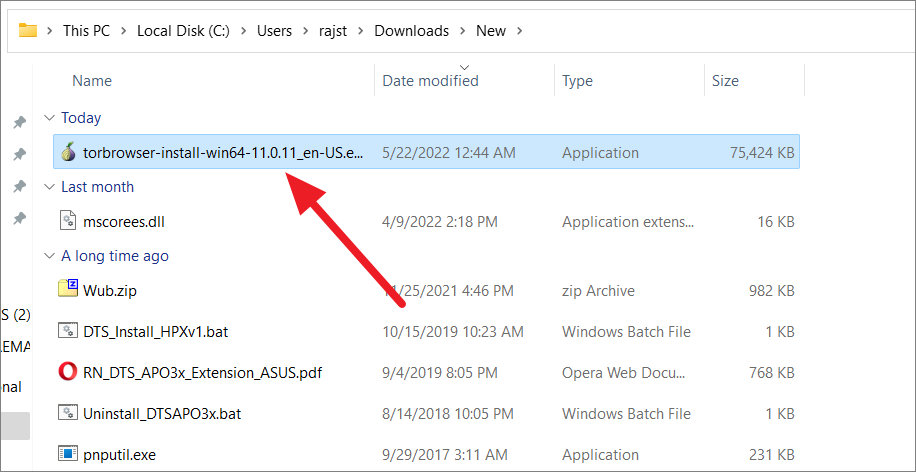Expand the chevron before This PC
This screenshot has width=916, height=472.
[50, 31]
